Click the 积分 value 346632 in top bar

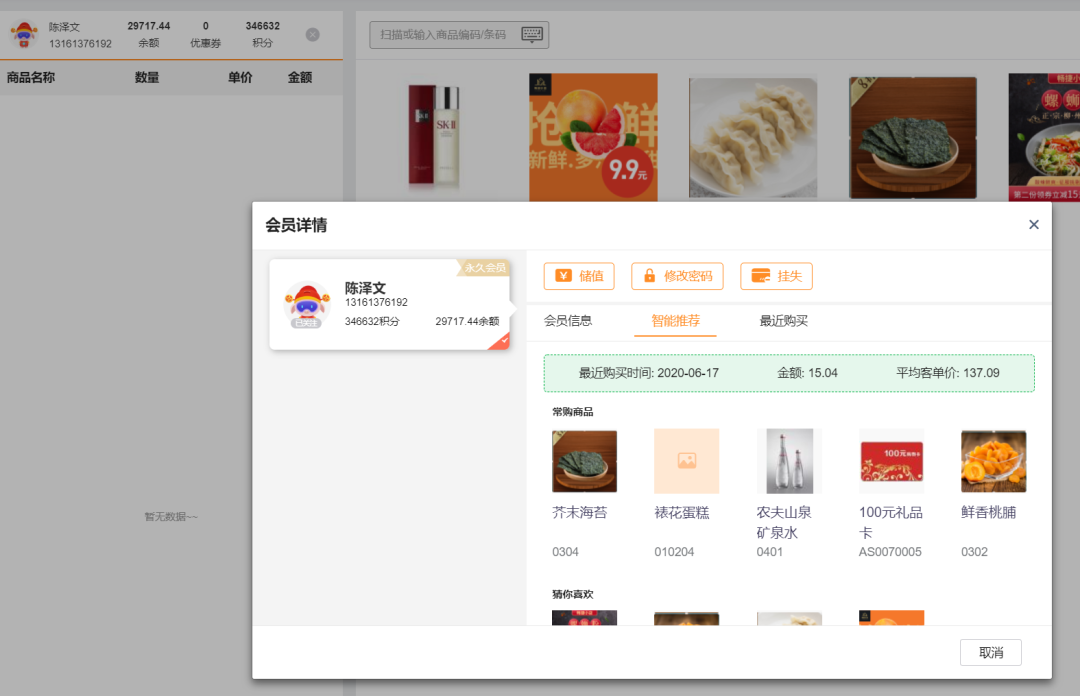262,26
